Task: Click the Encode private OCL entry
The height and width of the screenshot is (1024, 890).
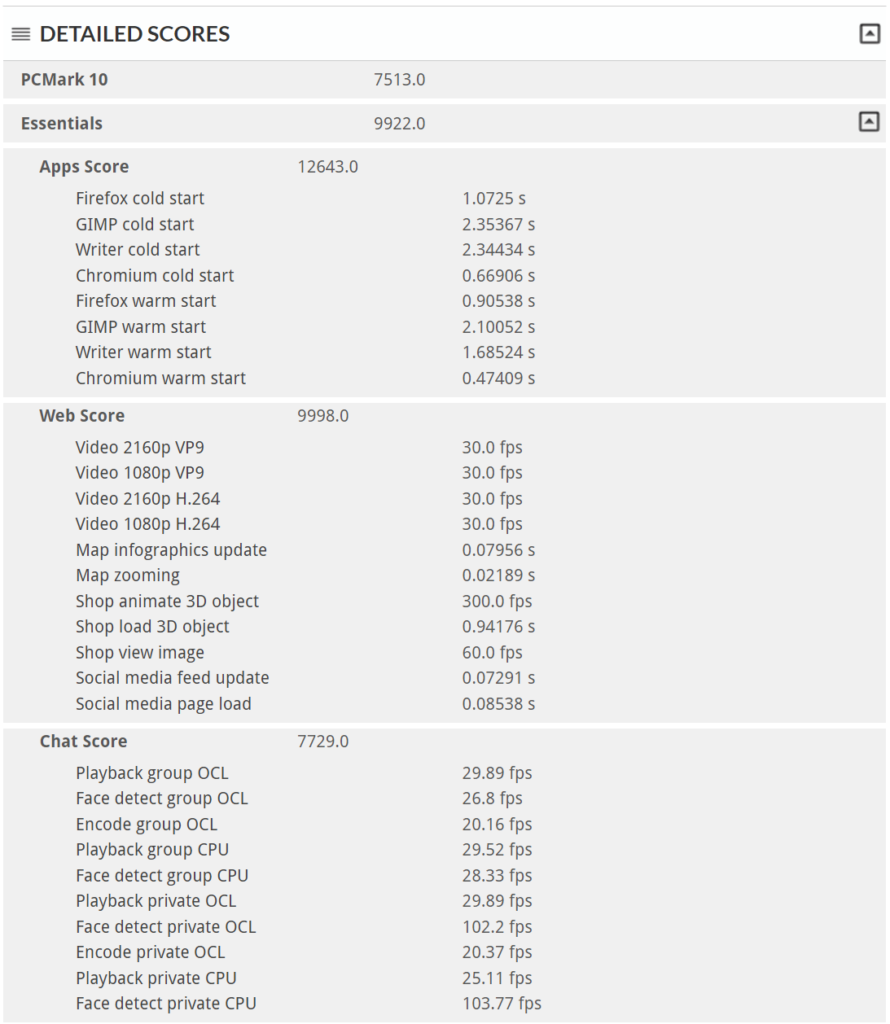Action: click(x=150, y=952)
